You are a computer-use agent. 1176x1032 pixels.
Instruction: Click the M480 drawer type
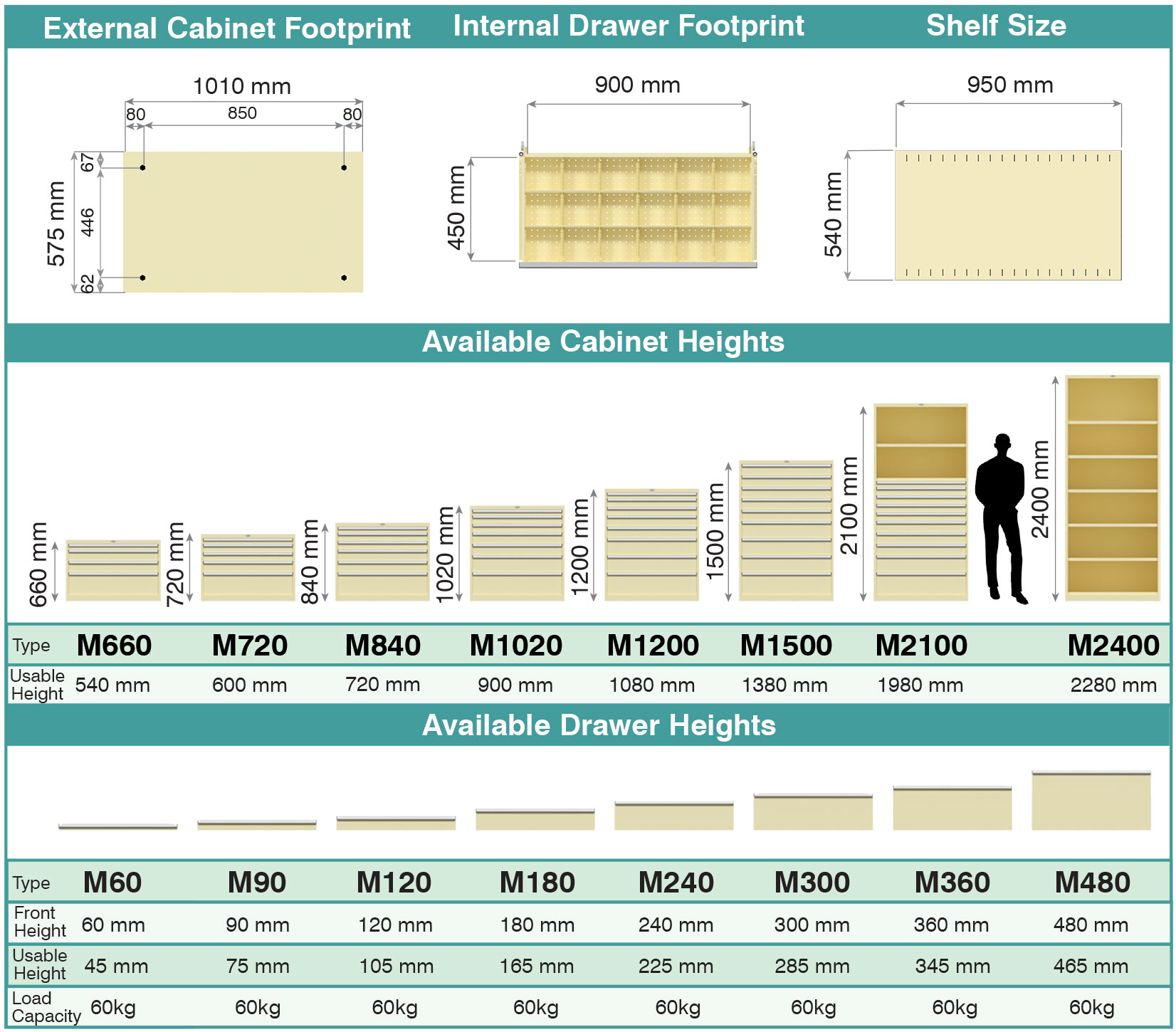[x=1093, y=883]
